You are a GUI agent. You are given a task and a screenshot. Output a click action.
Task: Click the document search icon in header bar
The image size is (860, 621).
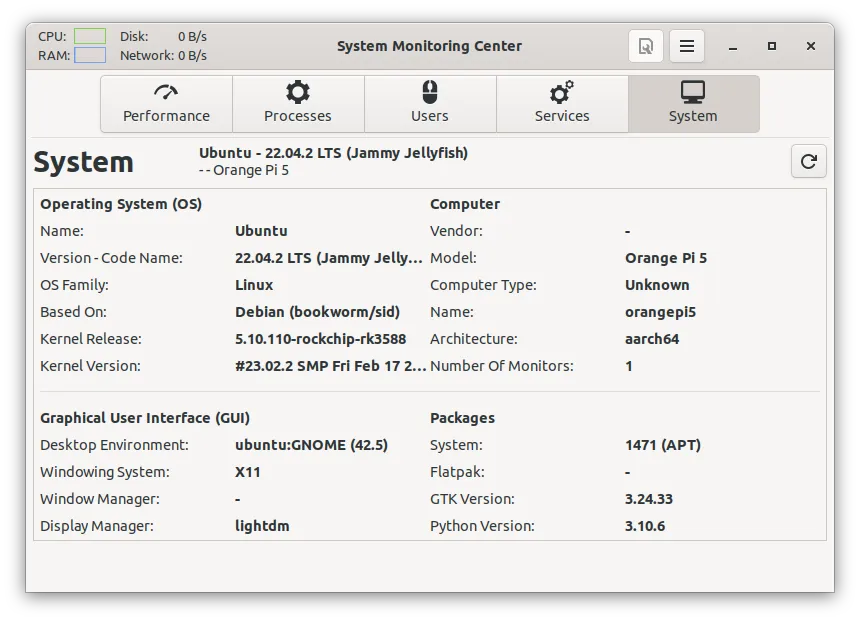[646, 46]
